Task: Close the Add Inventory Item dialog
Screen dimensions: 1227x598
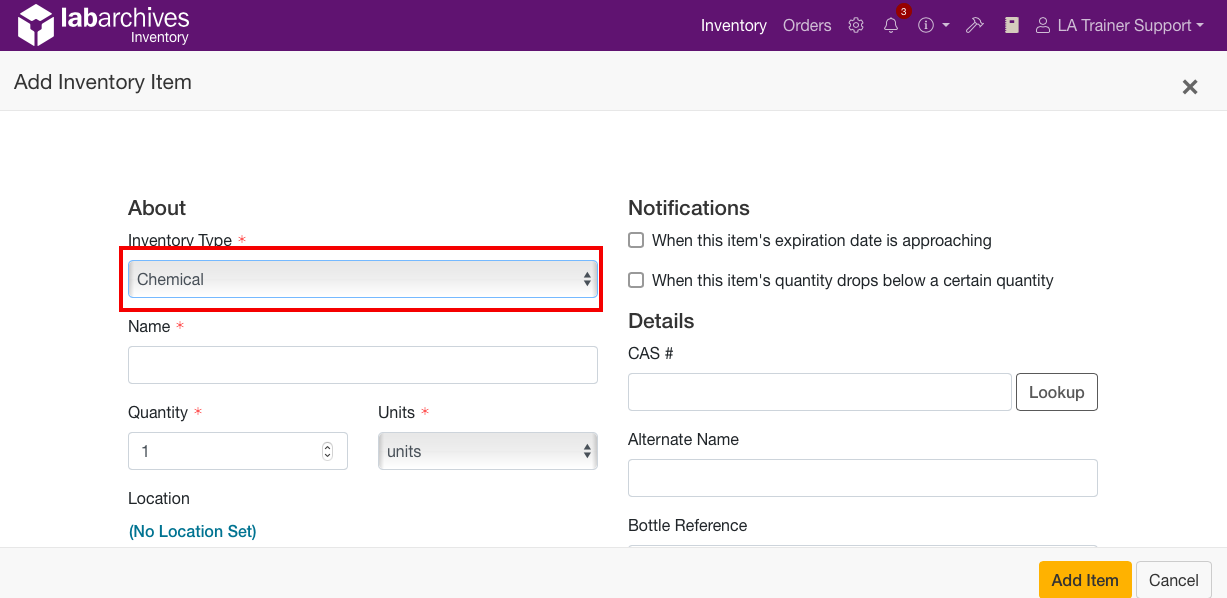Action: pyautogui.click(x=1189, y=87)
